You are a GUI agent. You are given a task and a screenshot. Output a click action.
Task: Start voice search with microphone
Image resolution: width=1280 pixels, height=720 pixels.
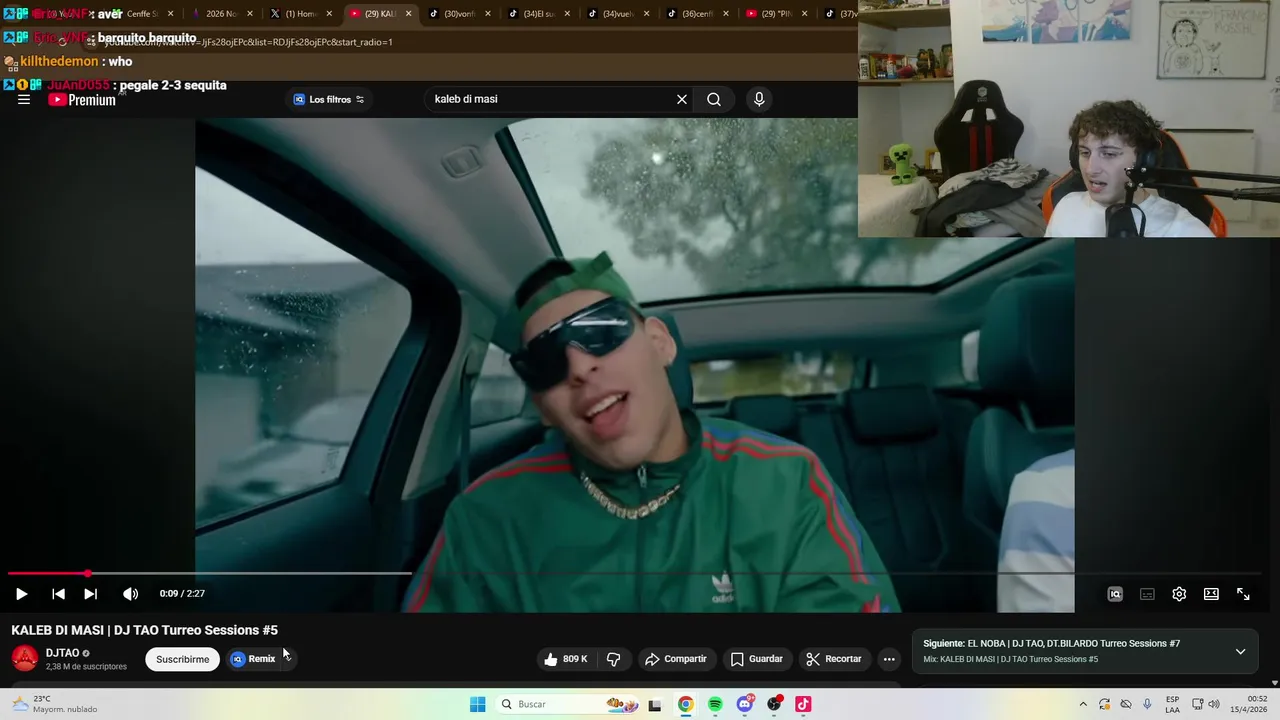pos(759,99)
